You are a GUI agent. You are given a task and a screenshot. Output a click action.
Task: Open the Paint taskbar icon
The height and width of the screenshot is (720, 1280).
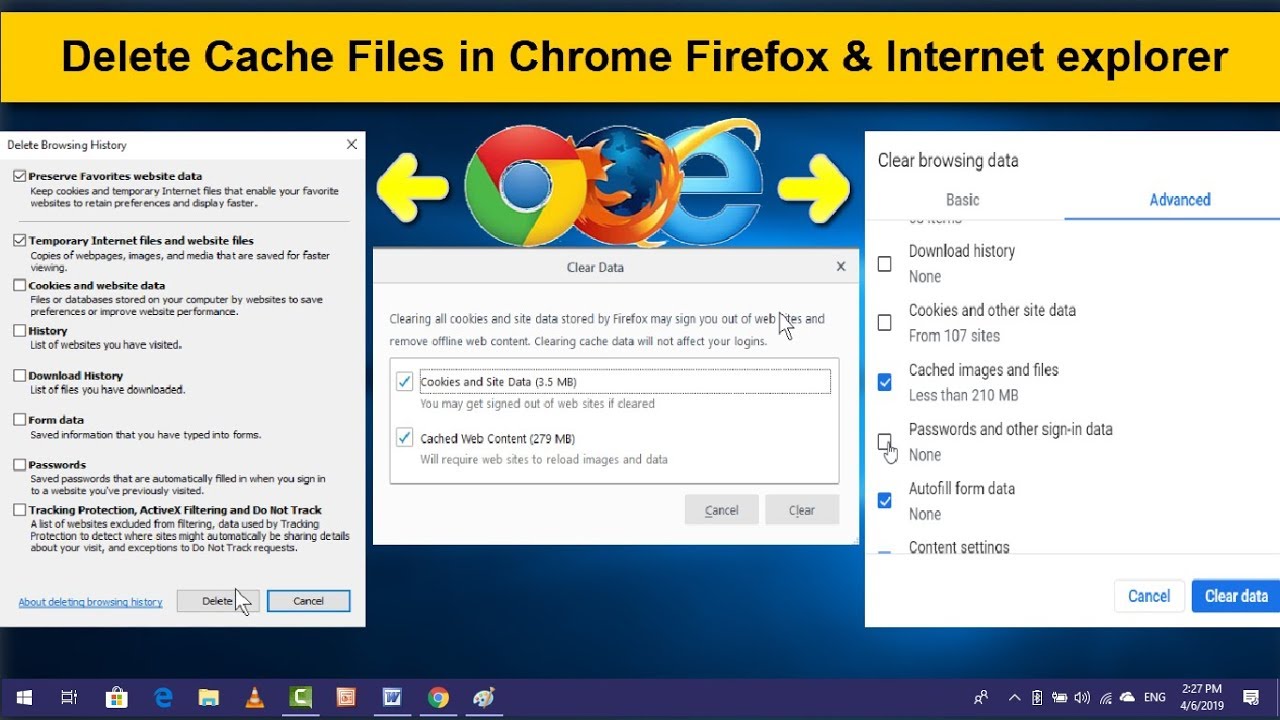pyautogui.click(x=484, y=697)
